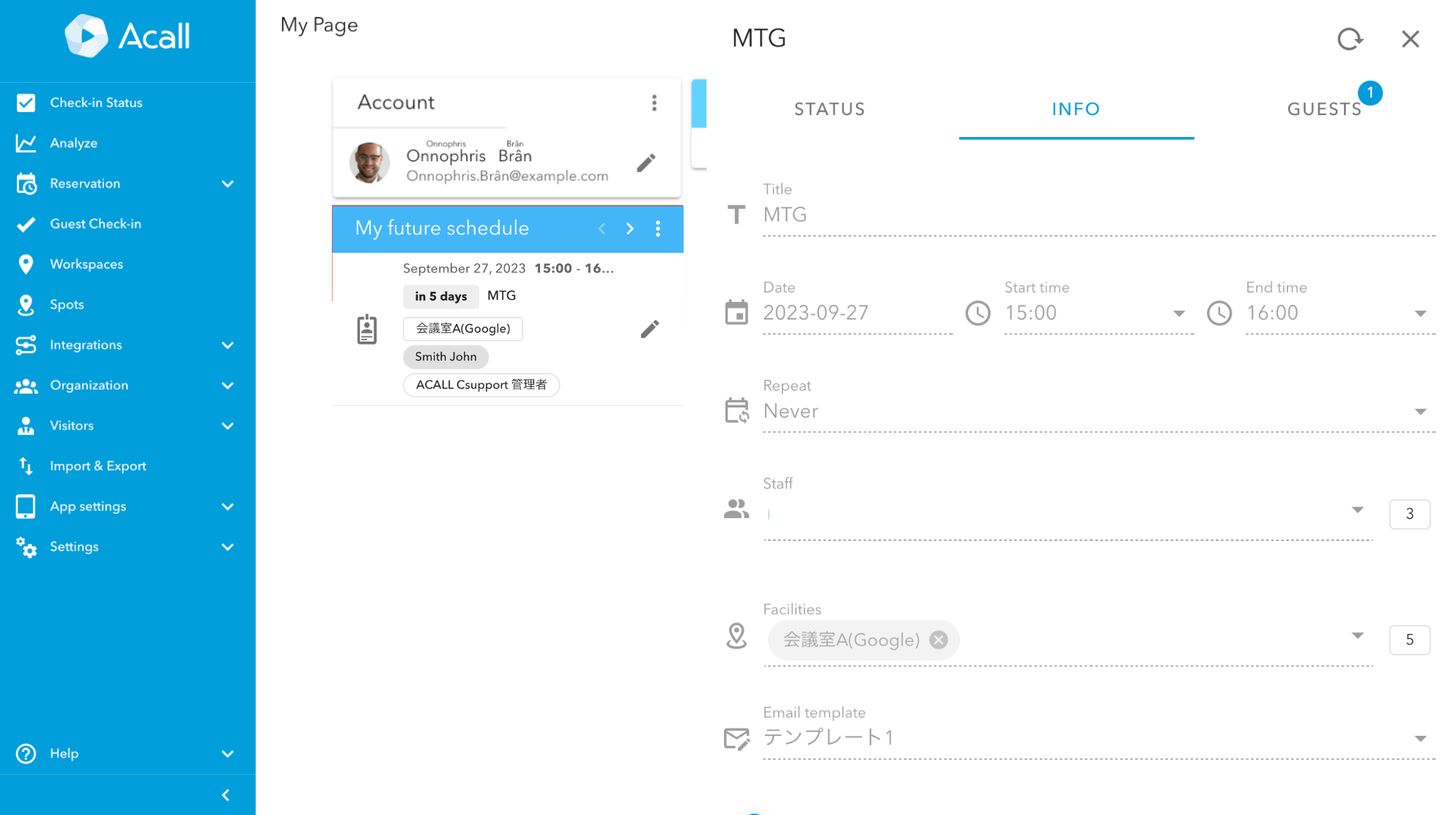Click the email template envelope icon
The height and width of the screenshot is (815, 1456).
736,739
